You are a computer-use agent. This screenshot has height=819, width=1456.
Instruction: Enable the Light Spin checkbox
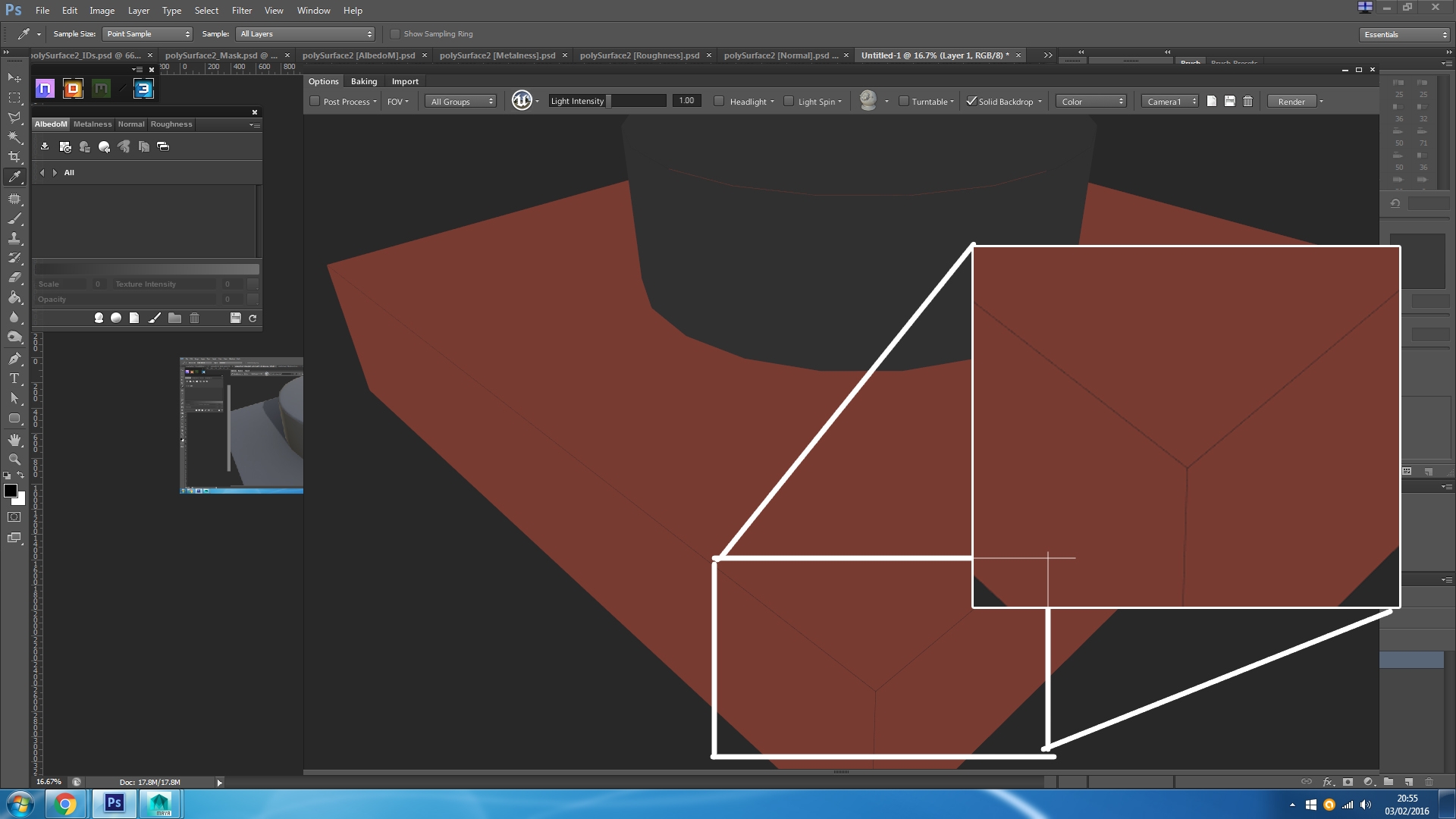coord(789,101)
